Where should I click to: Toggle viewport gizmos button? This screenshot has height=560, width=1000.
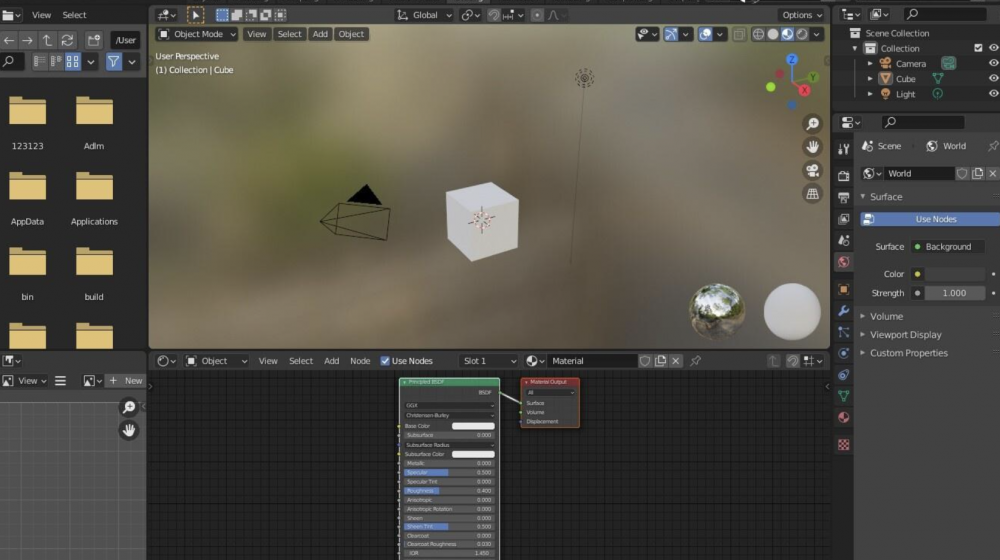coord(671,34)
